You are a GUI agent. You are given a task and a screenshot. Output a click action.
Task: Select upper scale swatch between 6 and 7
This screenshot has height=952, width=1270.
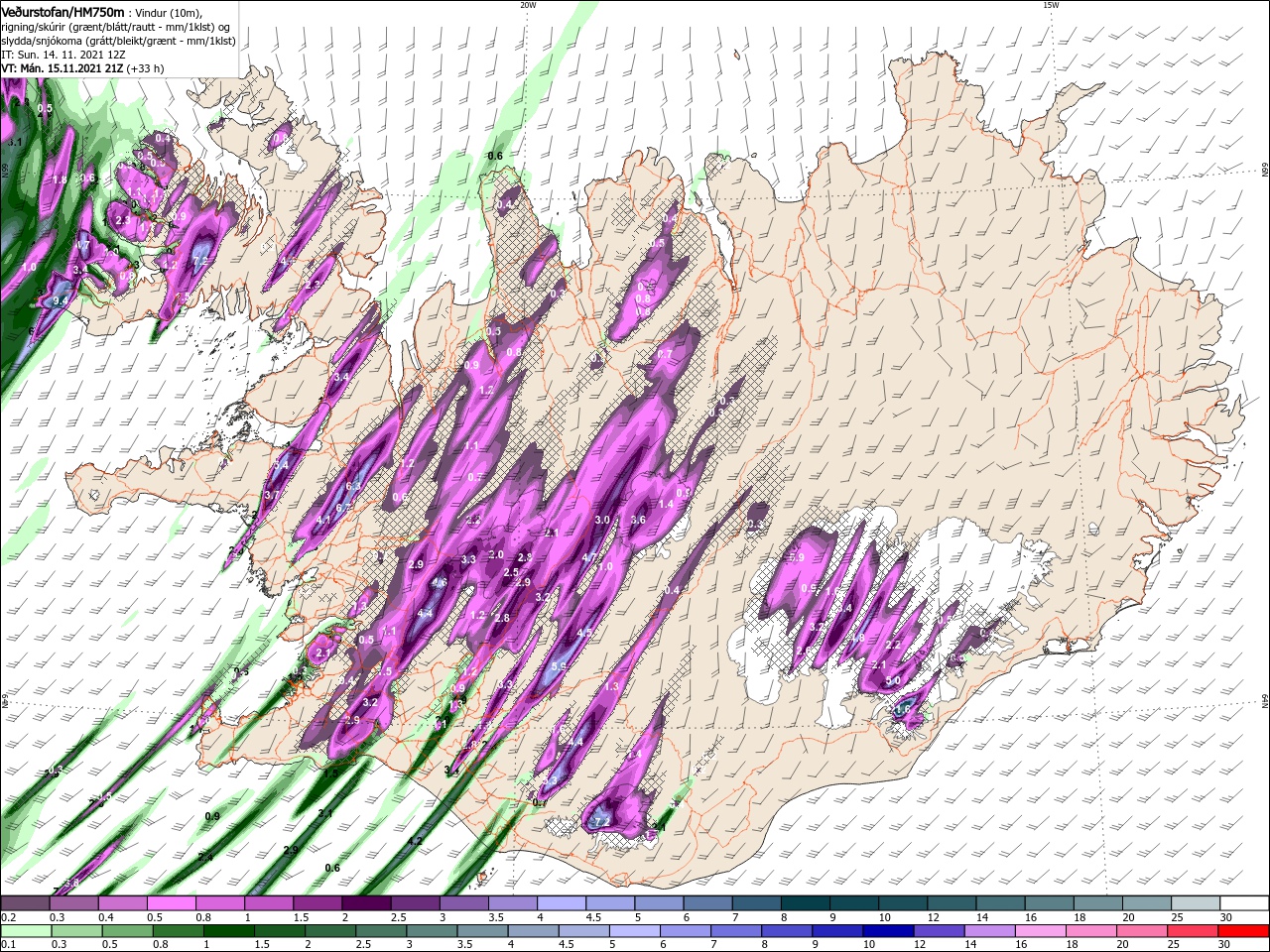pyautogui.click(x=707, y=903)
